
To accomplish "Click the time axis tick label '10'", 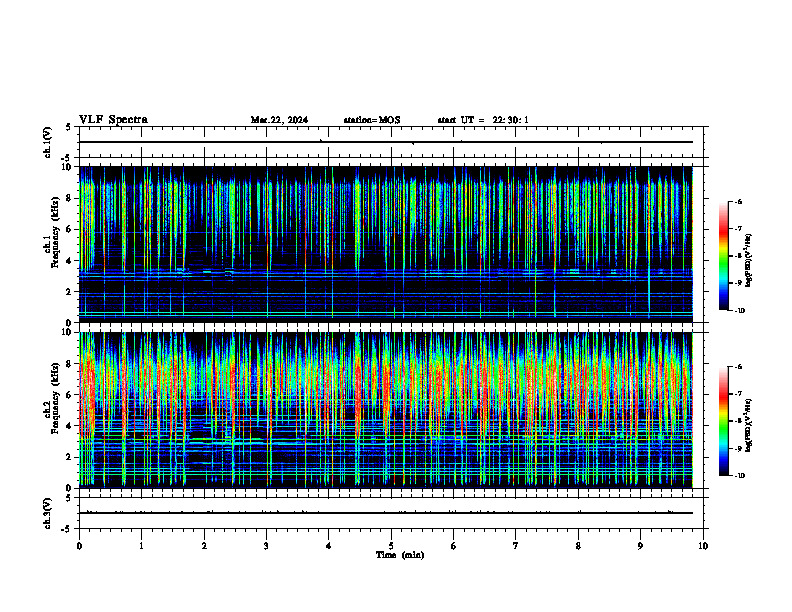I will point(703,546).
